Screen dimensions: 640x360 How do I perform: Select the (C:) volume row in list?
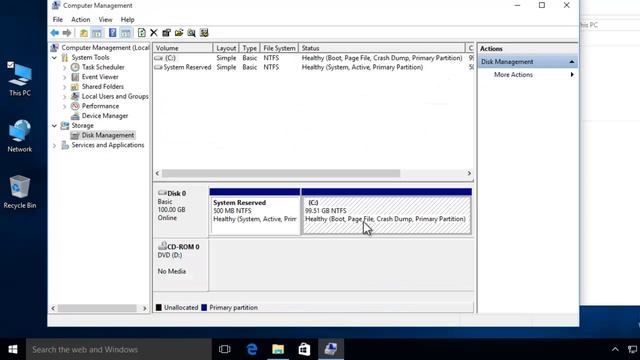pyautogui.click(x=313, y=58)
